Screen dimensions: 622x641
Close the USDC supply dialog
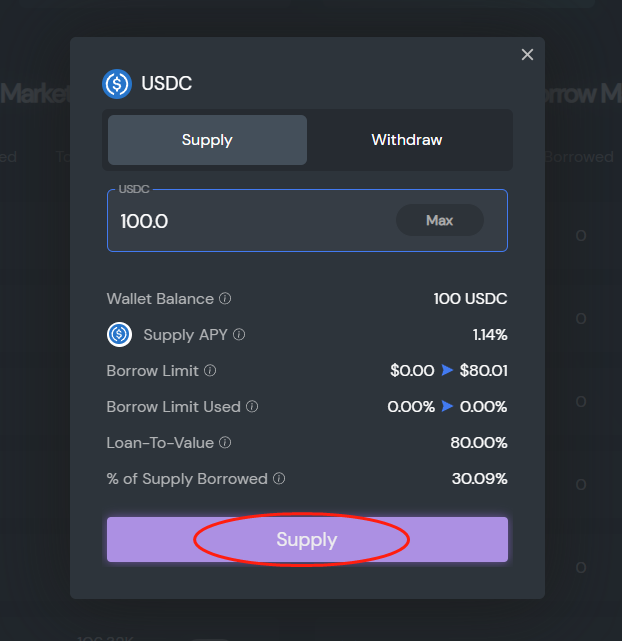[x=527, y=55]
